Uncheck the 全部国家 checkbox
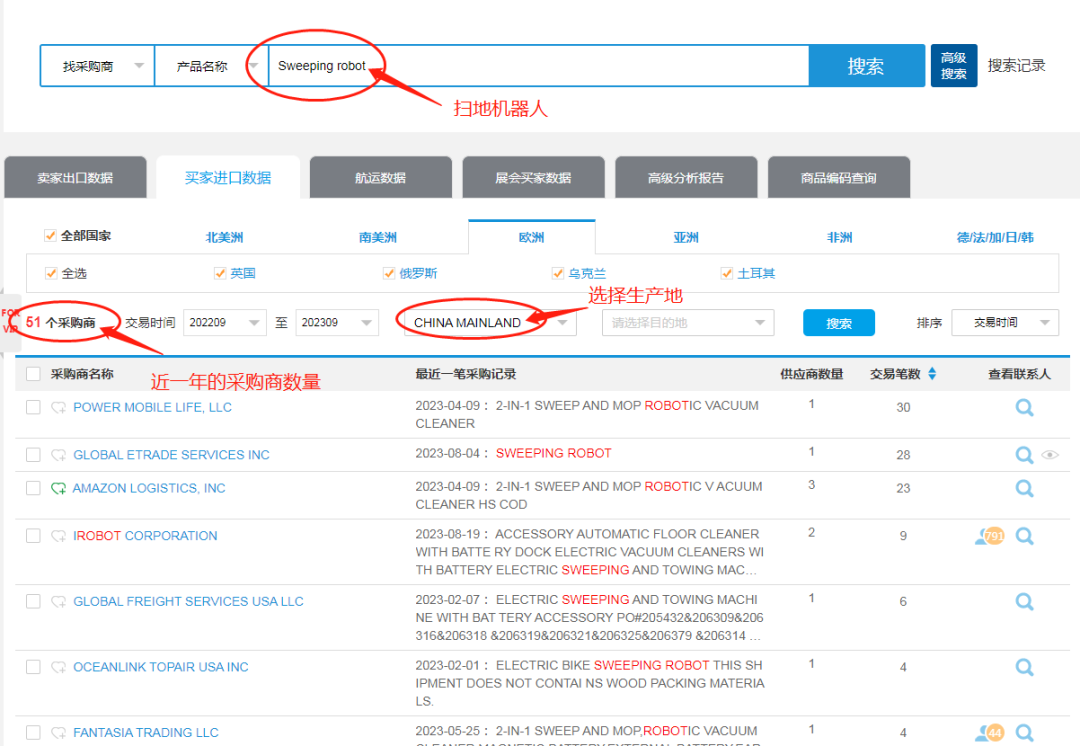Image resolution: width=1080 pixels, height=746 pixels. [50, 236]
